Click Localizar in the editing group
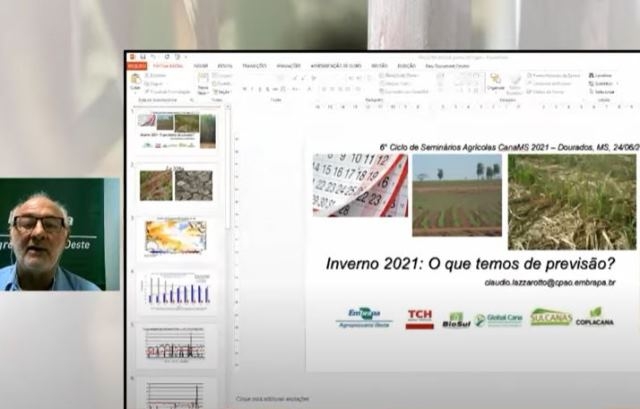Image resolution: width=640 pixels, height=409 pixels. (x=600, y=76)
